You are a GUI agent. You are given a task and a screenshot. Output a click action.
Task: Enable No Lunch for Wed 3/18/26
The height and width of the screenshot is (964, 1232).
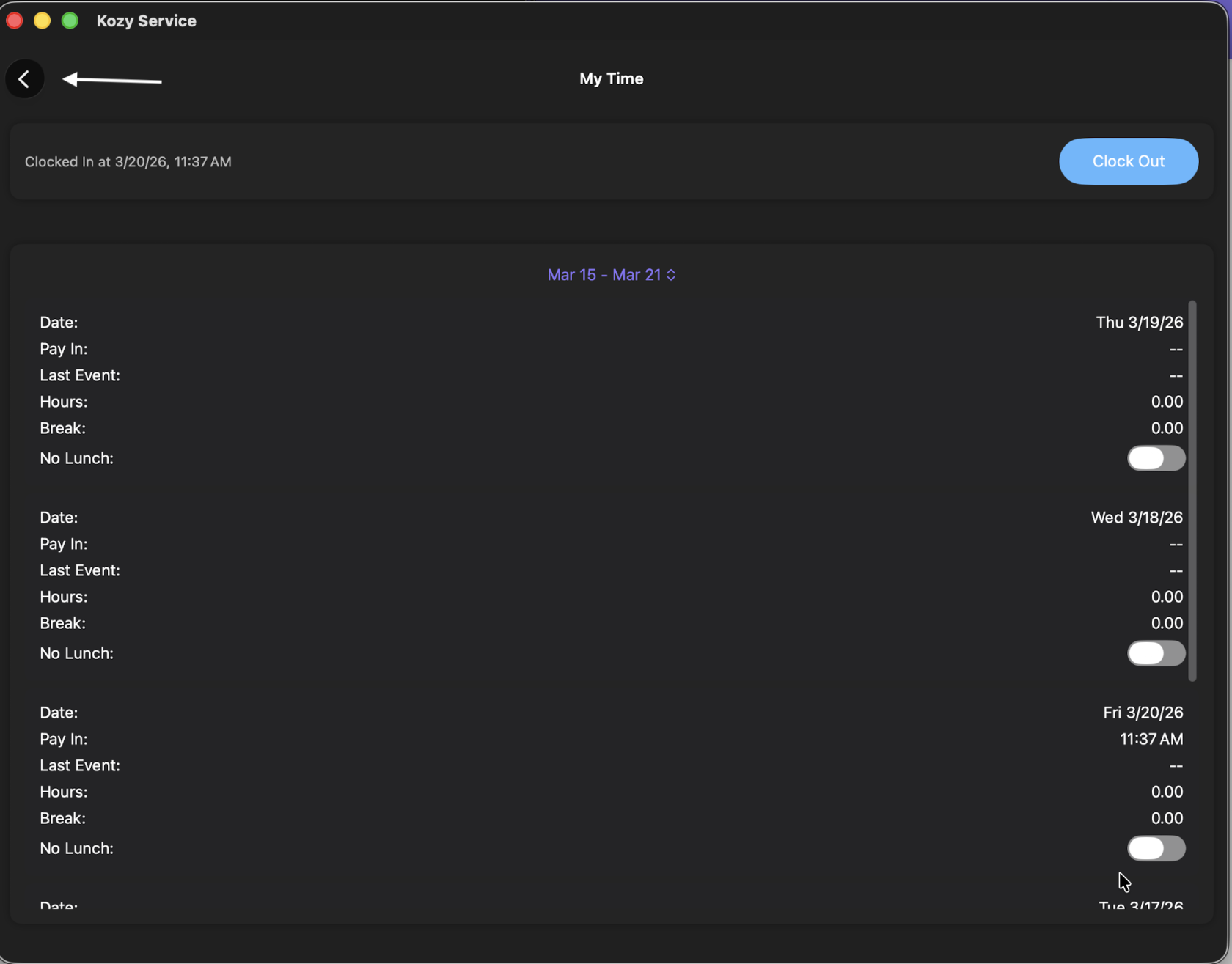click(x=1156, y=653)
